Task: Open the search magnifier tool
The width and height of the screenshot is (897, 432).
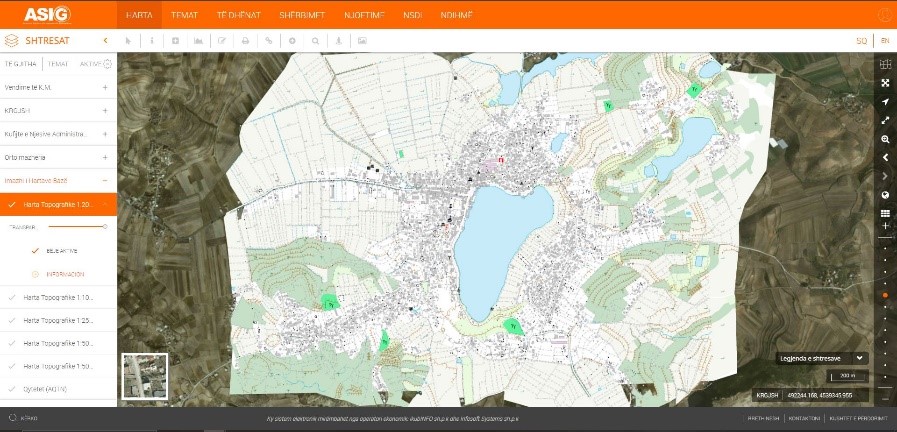Action: coord(315,41)
